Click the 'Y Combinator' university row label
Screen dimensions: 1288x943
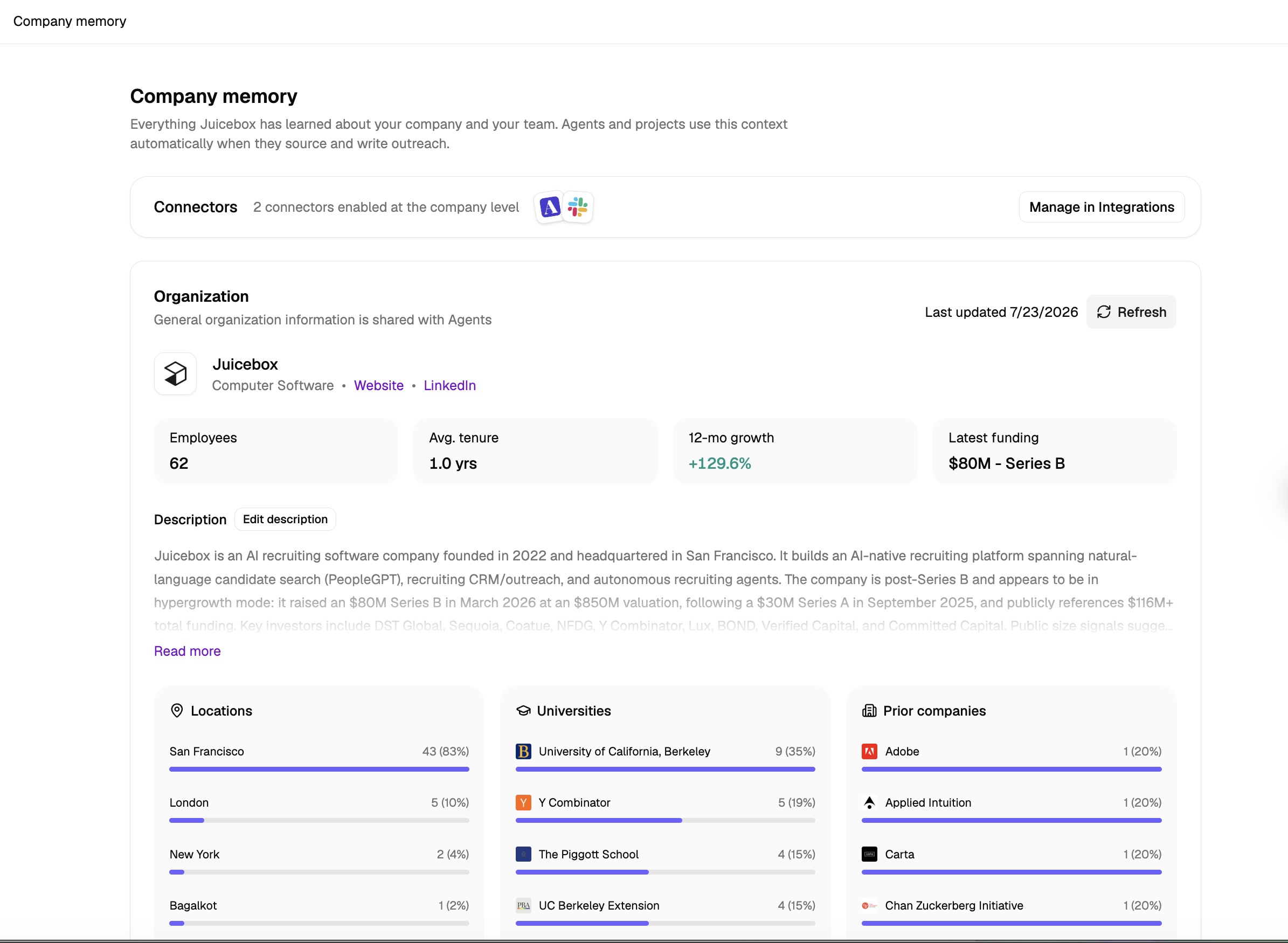pyautogui.click(x=574, y=802)
